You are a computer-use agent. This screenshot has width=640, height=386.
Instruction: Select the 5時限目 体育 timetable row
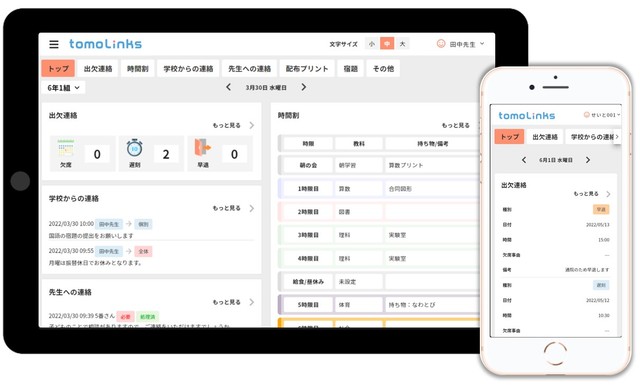(378, 305)
